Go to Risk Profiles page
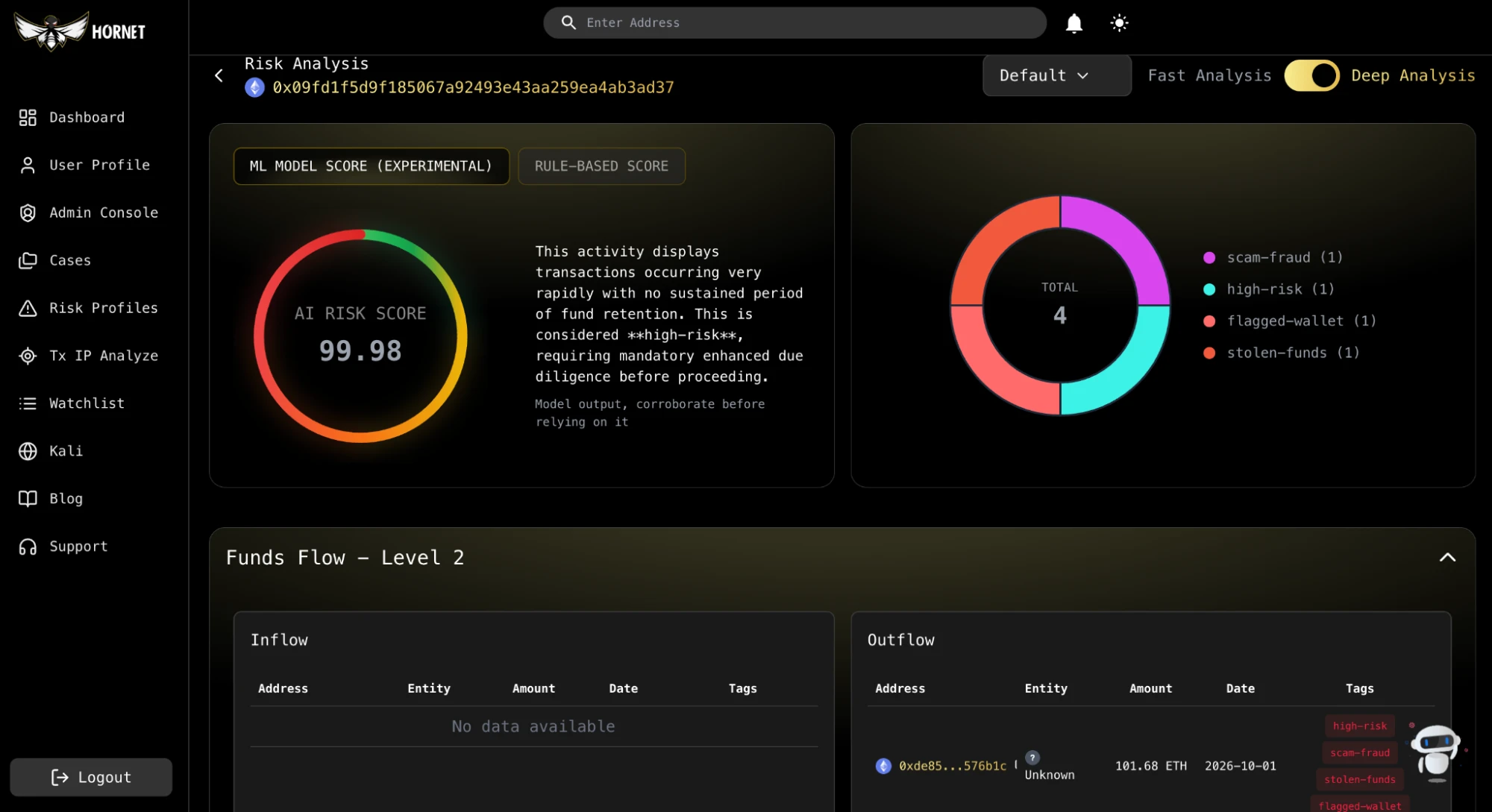Viewport: 1492px width, 812px height. click(x=89, y=308)
